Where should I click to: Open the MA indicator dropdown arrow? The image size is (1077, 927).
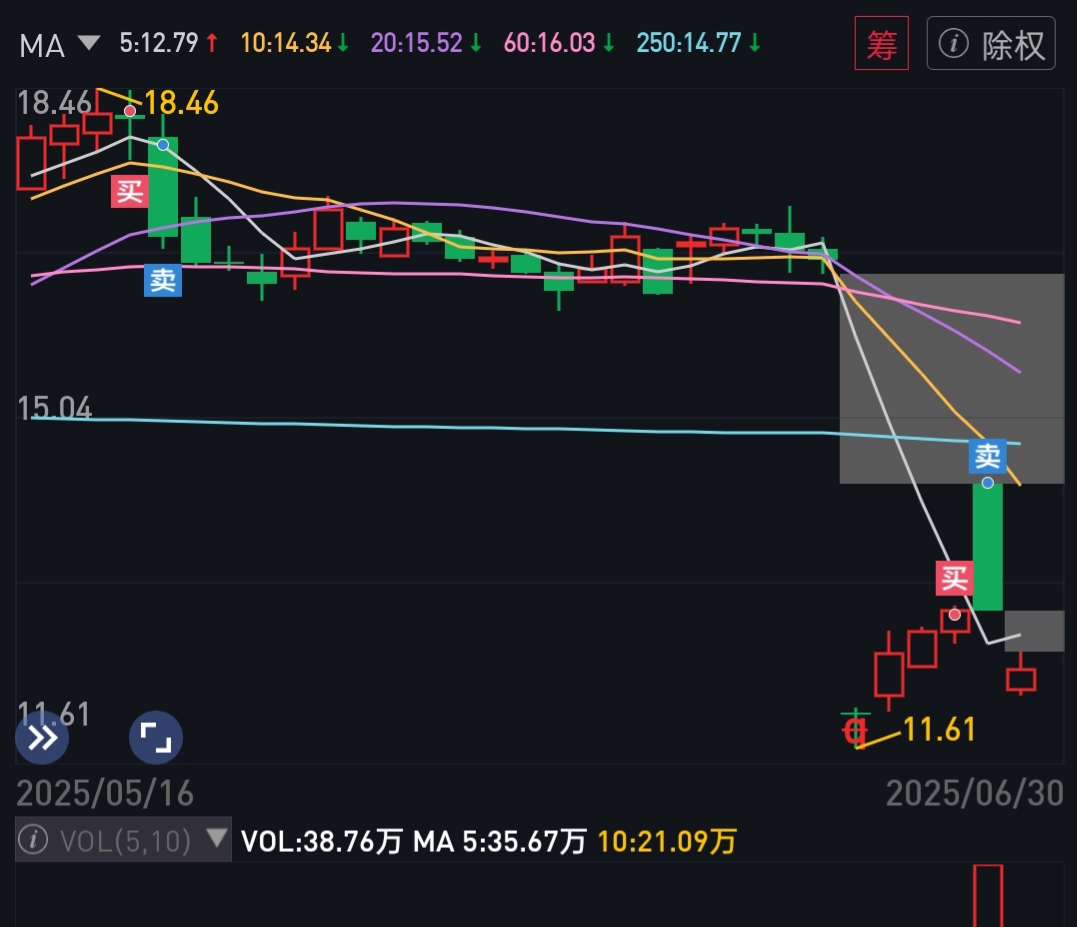(89, 43)
